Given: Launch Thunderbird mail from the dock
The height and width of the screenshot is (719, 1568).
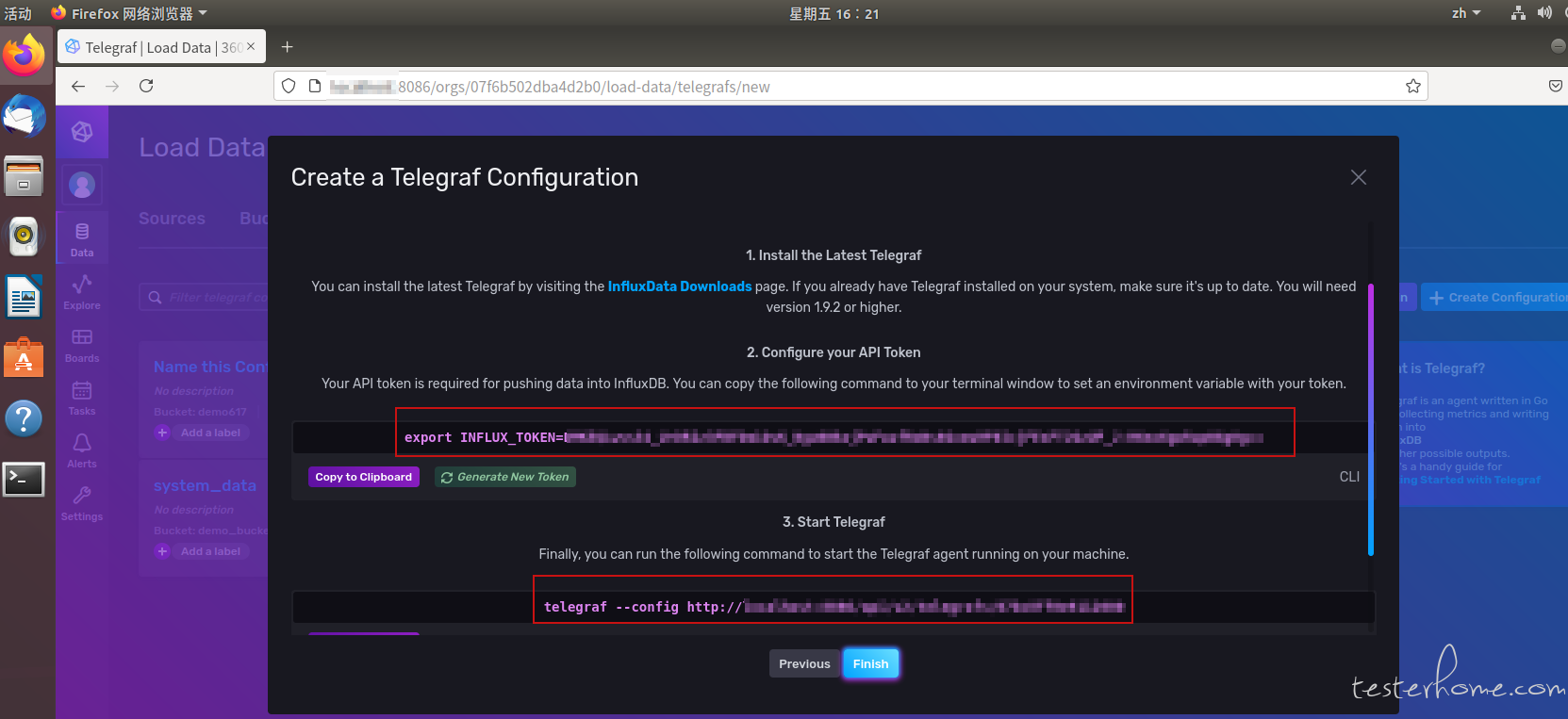Looking at the screenshot, I should coord(24,117).
